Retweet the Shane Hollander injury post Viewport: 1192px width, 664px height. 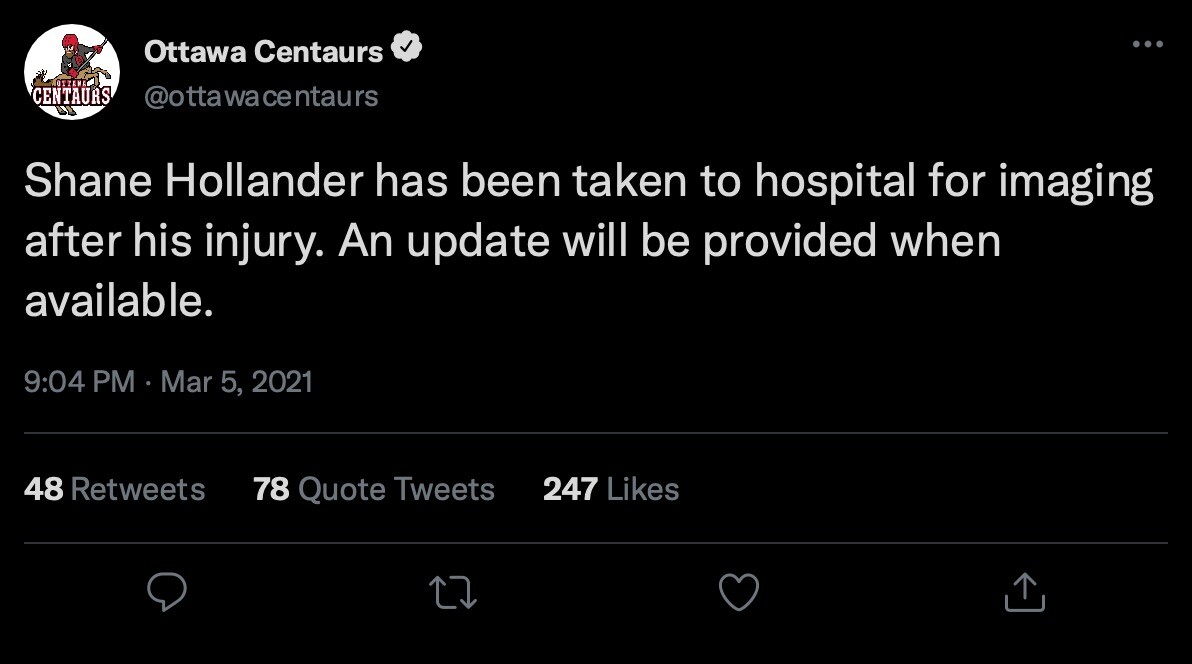tap(454, 592)
